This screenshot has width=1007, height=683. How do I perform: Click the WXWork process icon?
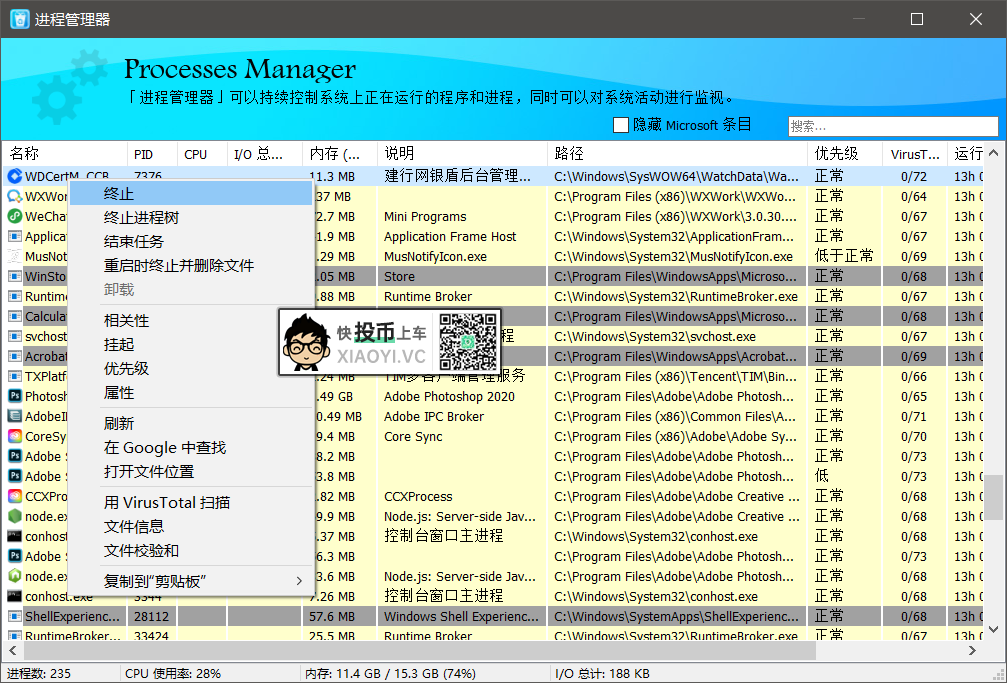point(14,196)
